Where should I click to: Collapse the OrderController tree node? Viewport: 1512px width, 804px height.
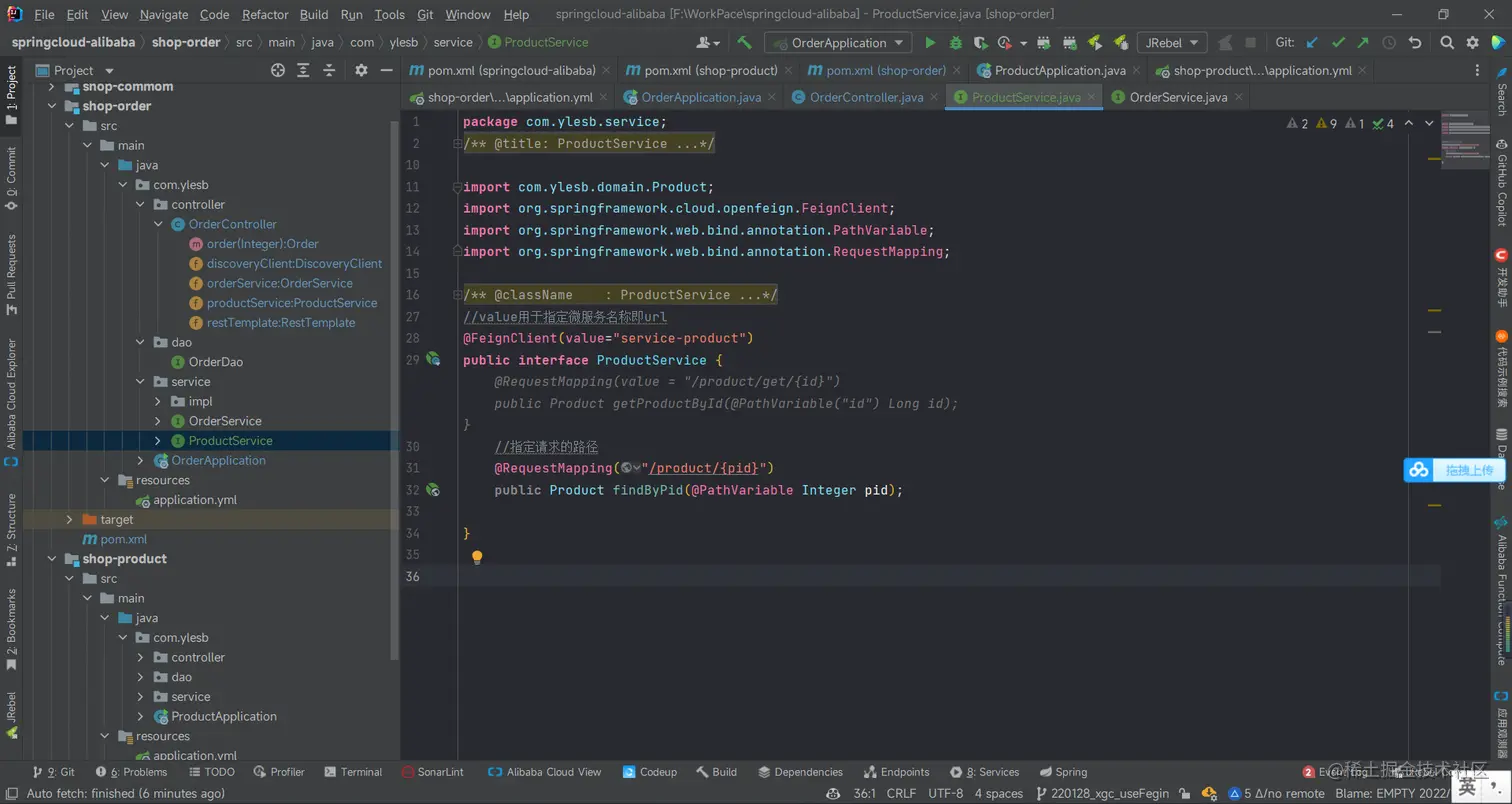click(158, 224)
